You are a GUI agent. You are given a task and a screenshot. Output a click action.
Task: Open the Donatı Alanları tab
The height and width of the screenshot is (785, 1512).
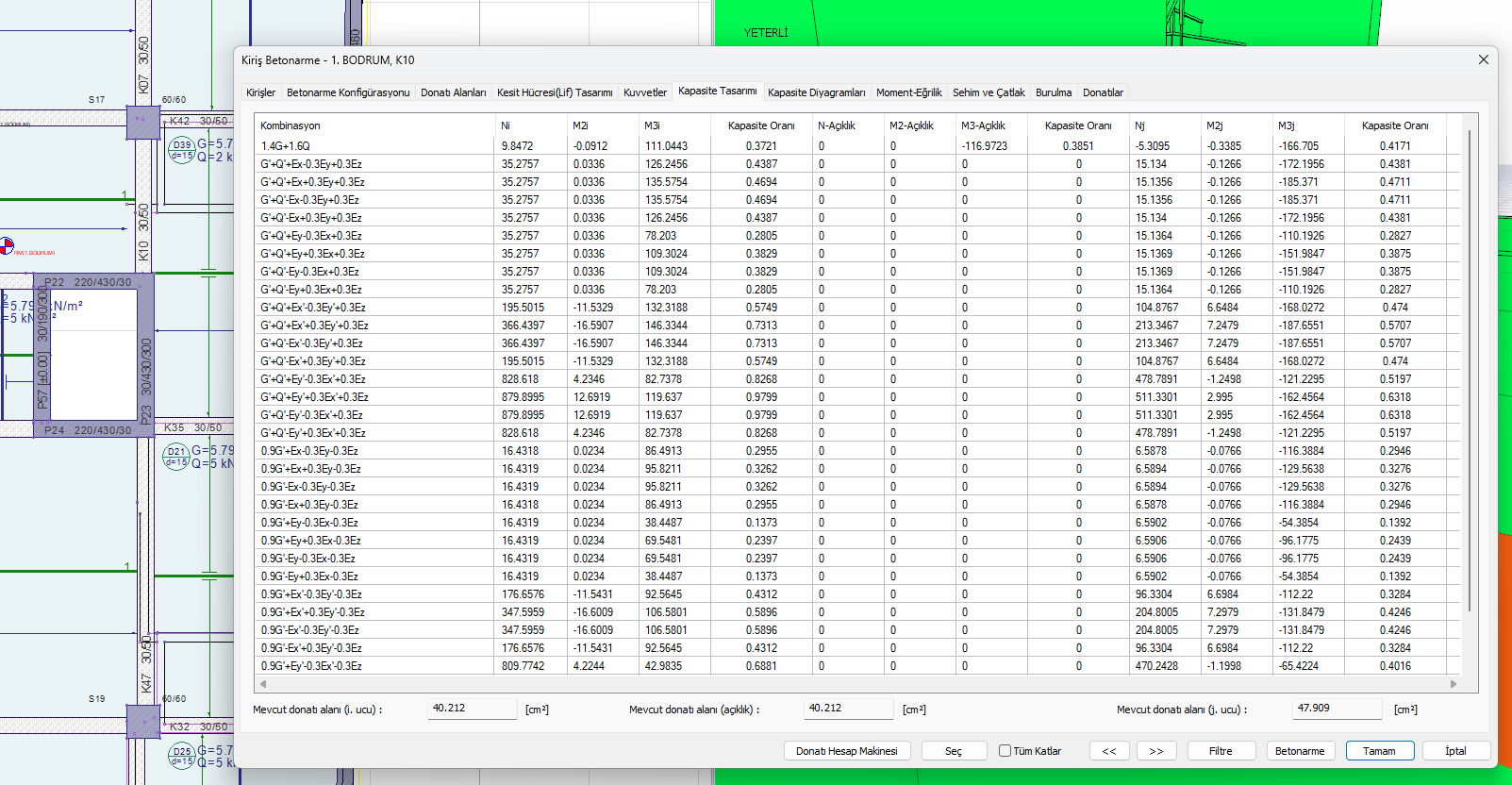(x=453, y=92)
